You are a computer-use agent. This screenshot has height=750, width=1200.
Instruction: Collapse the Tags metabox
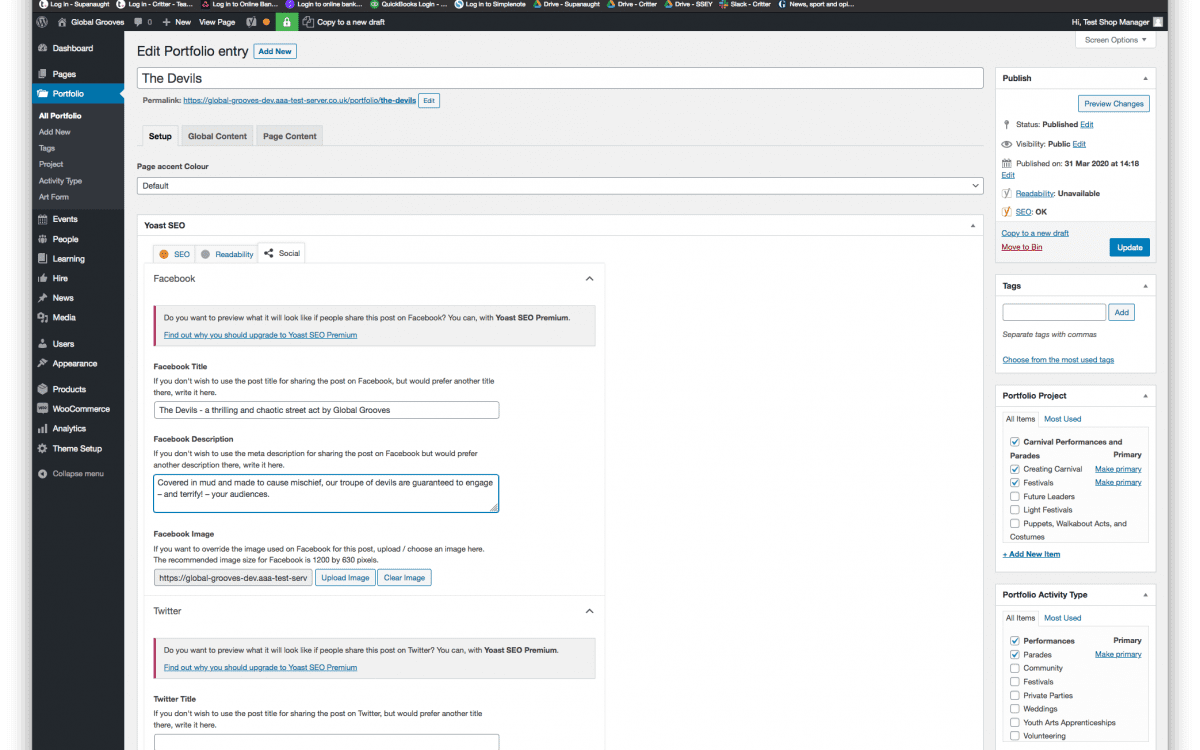[x=1145, y=286]
